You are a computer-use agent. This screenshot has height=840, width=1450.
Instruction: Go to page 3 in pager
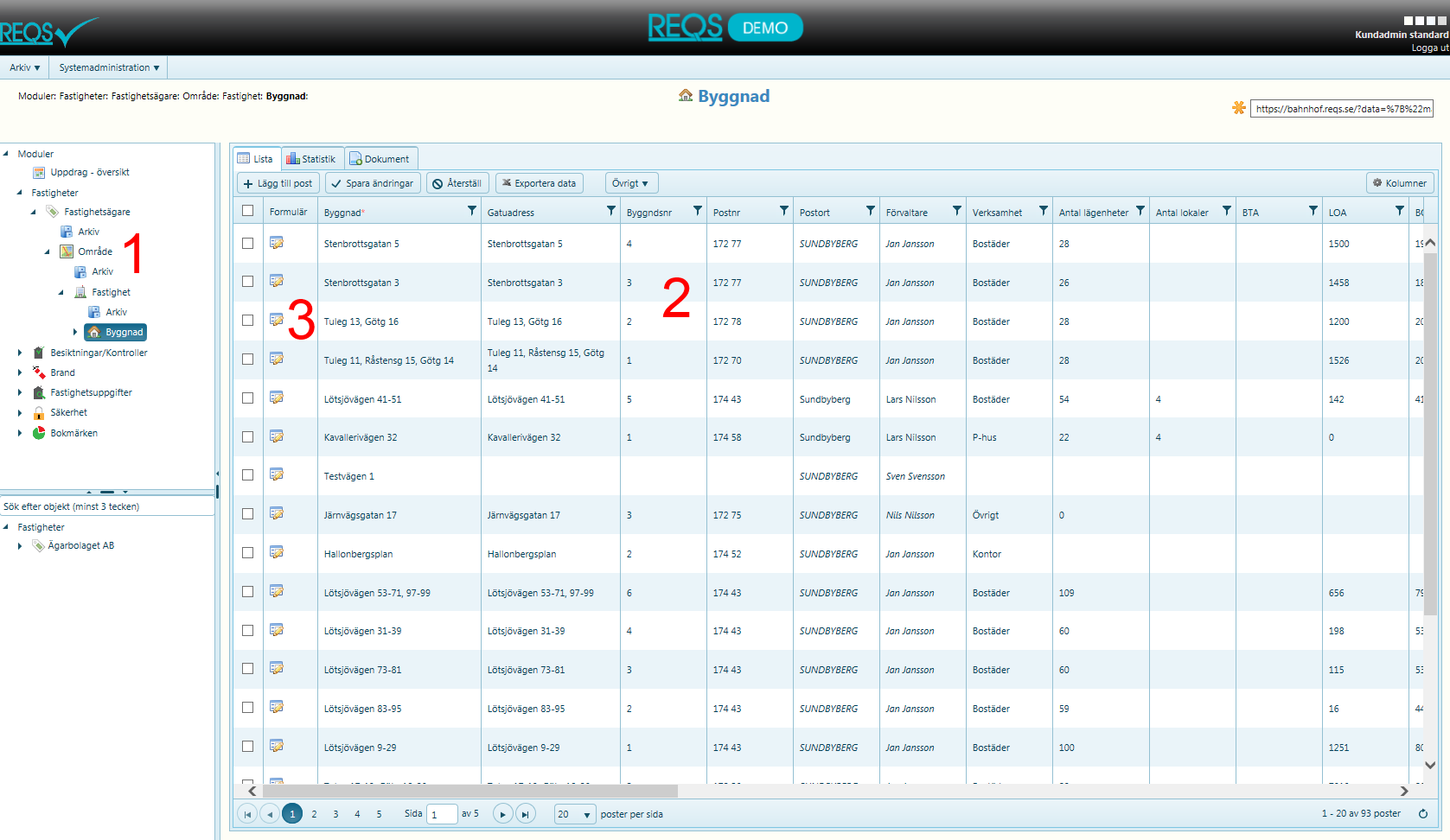pyautogui.click(x=335, y=814)
